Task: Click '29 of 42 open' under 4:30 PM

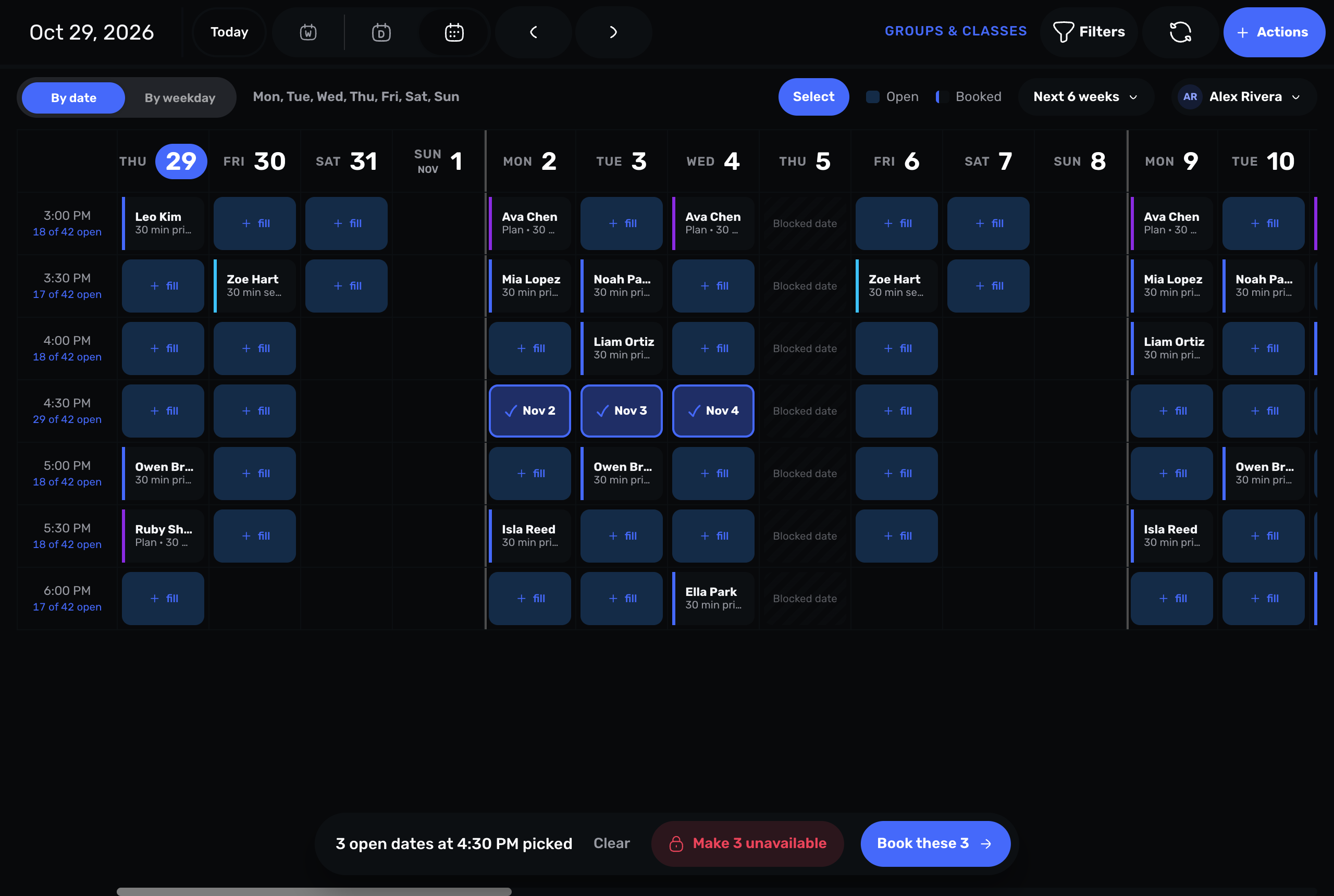Action: [67, 419]
